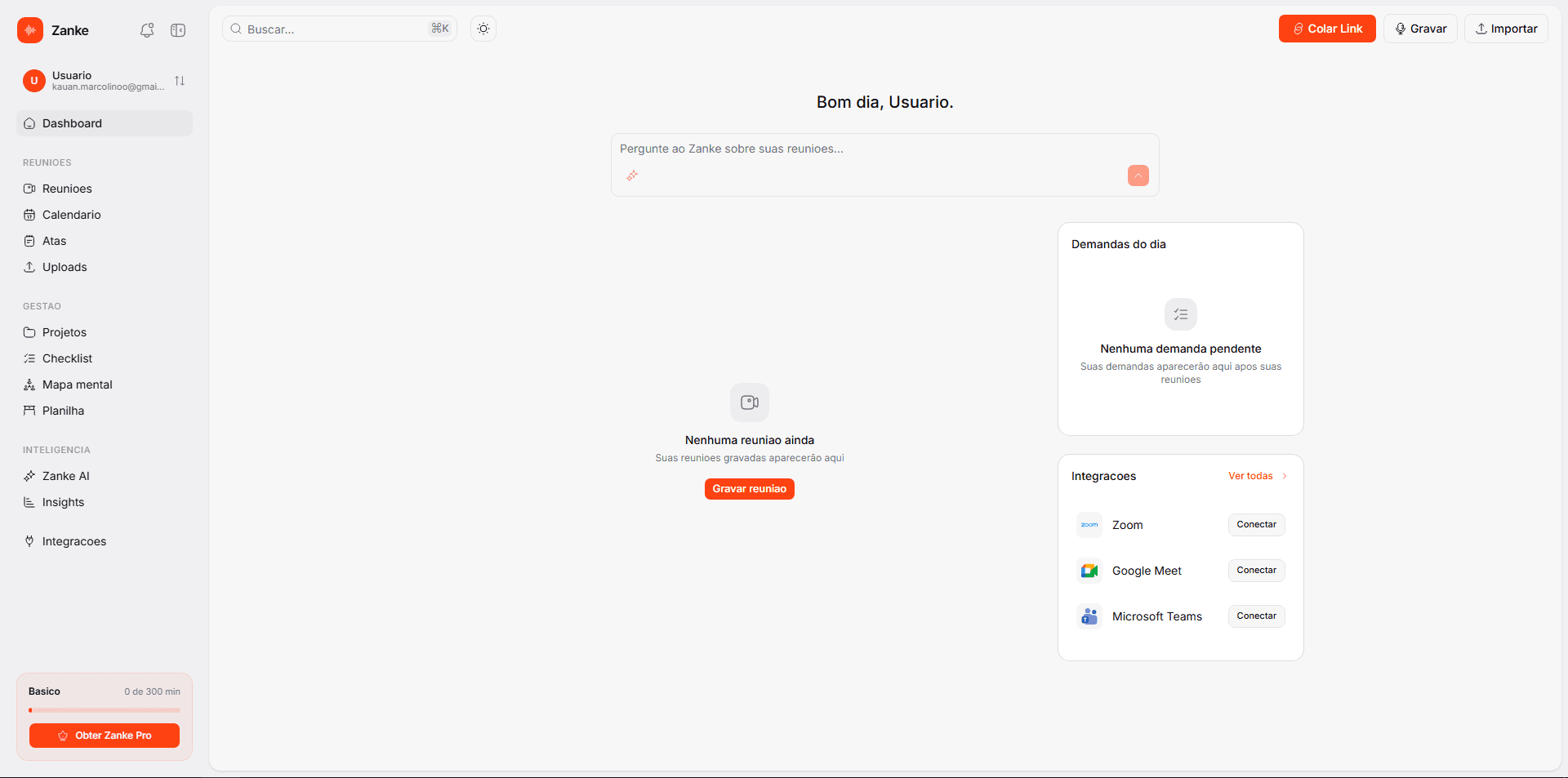Toggle the sidebar collapse control
This screenshot has width=1568, height=778.
coord(178,30)
